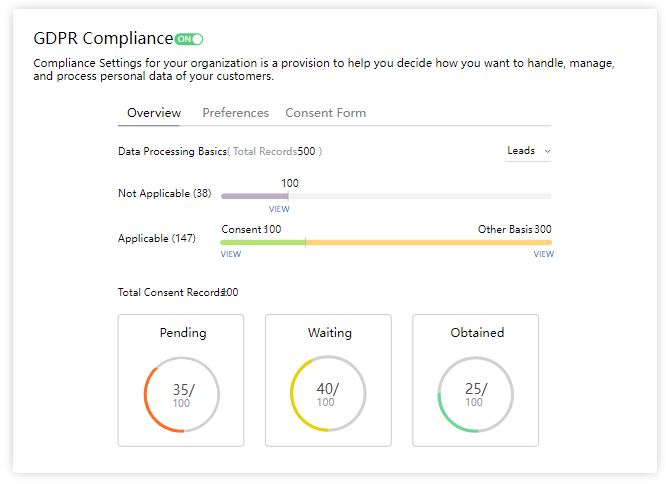The height and width of the screenshot is (484, 666).
Task: Click the Not Applicable (38) label
Action: tap(164, 193)
